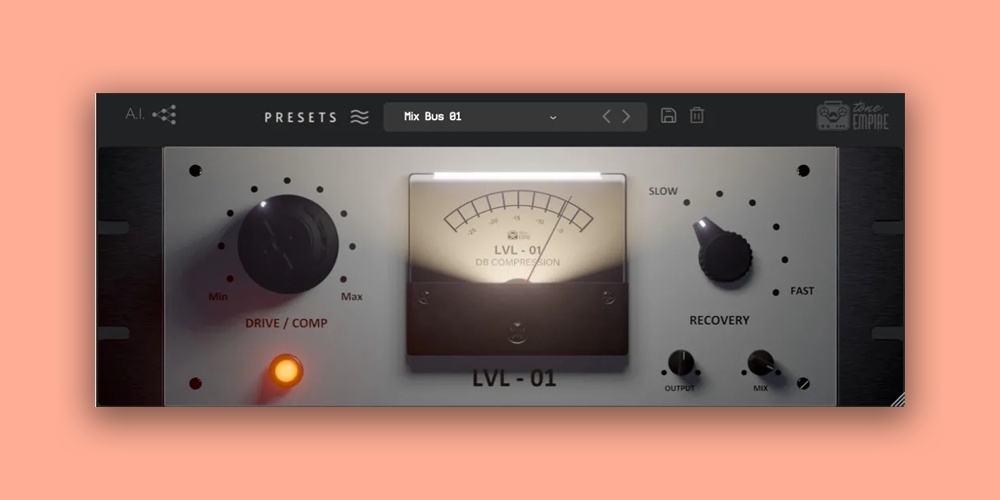1000x500 pixels.
Task: Click the DRIVE / COMP label
Action: [286, 323]
